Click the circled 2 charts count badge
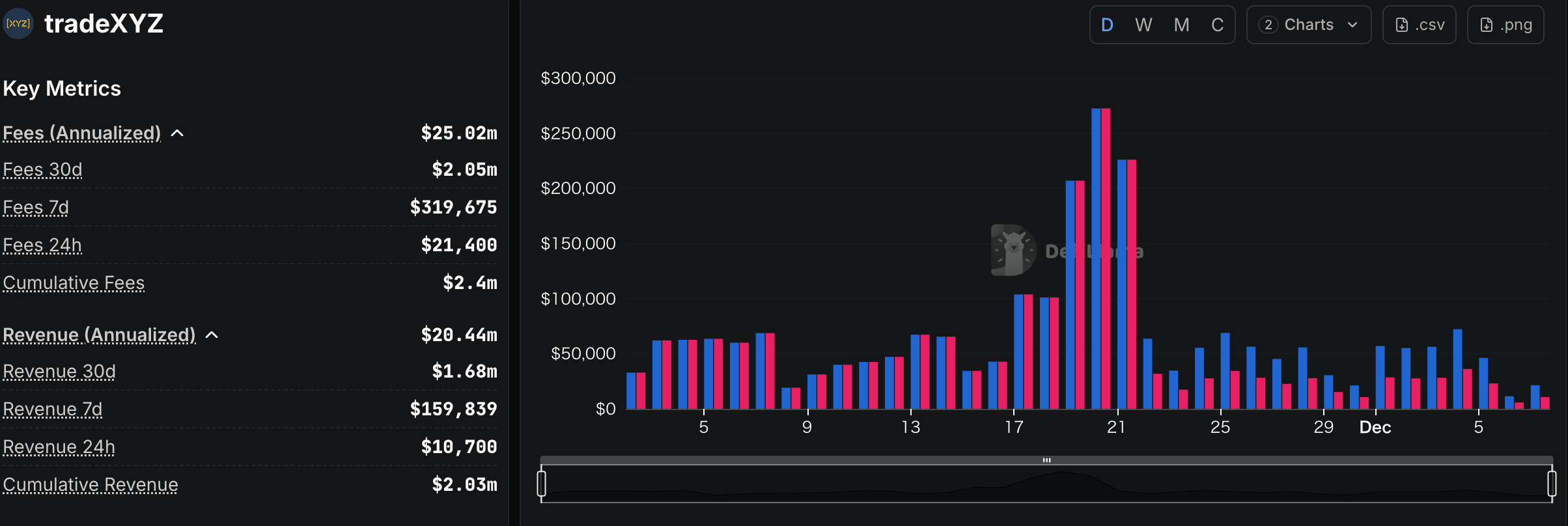 point(1268,25)
